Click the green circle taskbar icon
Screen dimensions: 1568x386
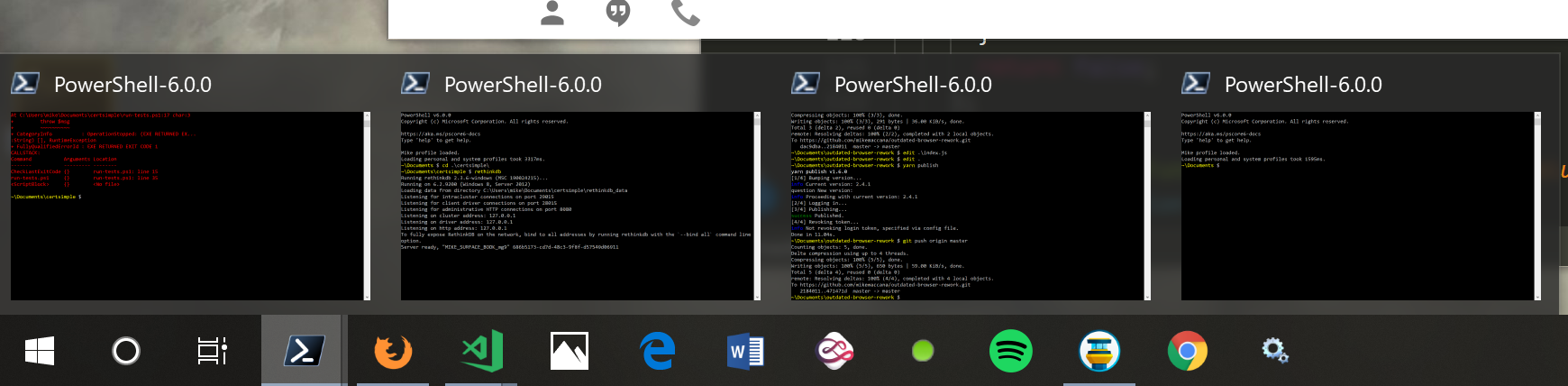point(923,351)
